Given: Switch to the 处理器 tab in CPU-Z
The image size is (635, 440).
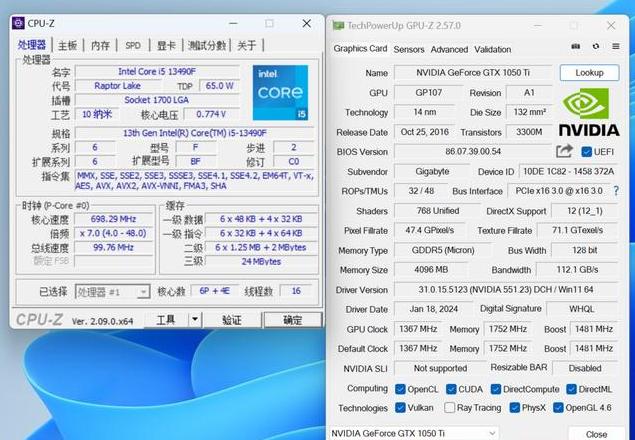Looking at the screenshot, I should coord(32,45).
